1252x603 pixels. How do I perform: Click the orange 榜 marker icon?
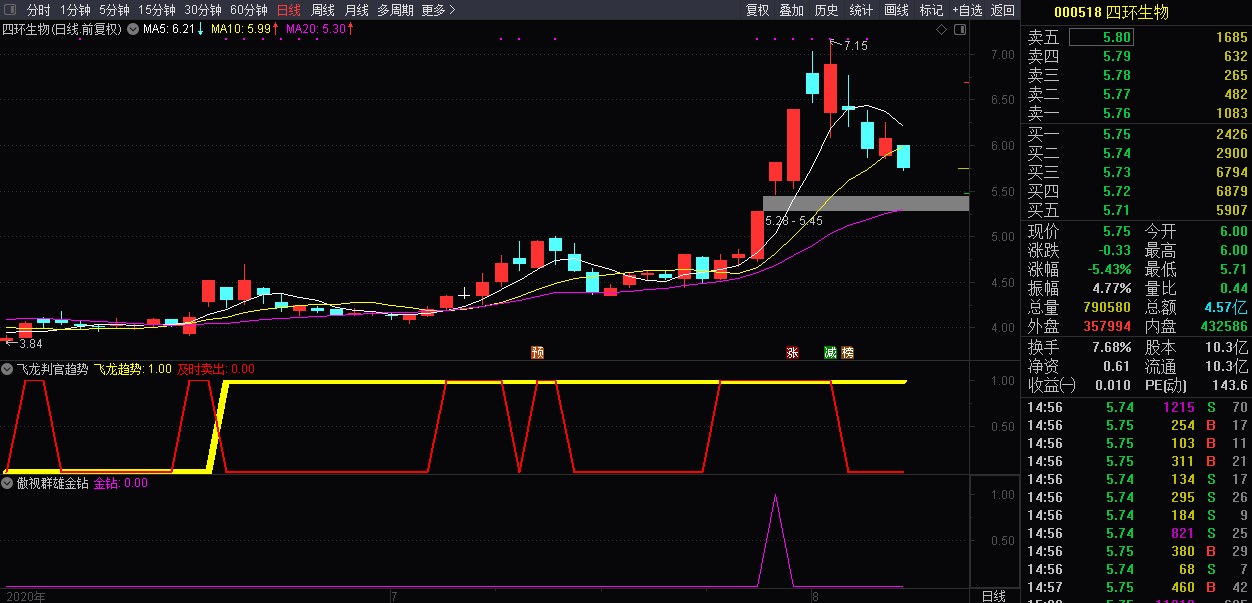[x=848, y=352]
